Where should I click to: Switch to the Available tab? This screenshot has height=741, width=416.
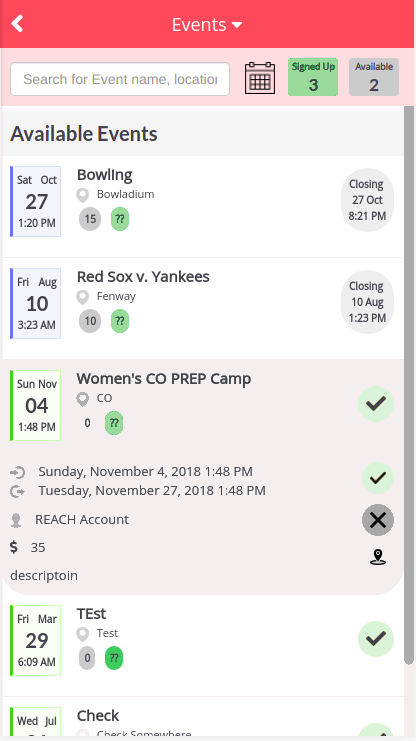374,77
